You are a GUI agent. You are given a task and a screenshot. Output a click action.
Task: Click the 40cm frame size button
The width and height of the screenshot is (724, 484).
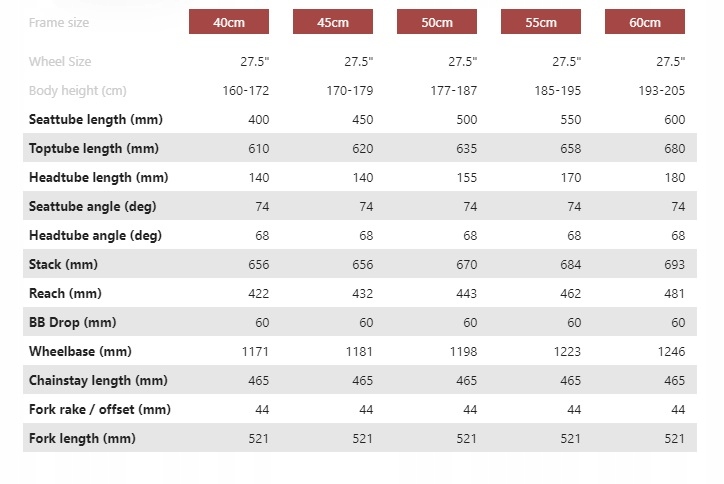pyautogui.click(x=229, y=22)
